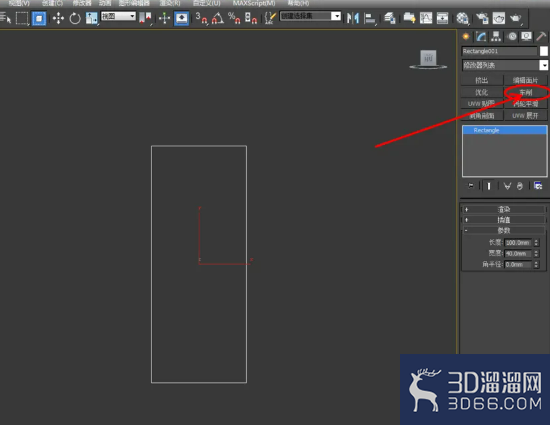The height and width of the screenshot is (425, 550).
Task: Switch to the Modify command panel tab
Action: tap(481, 36)
